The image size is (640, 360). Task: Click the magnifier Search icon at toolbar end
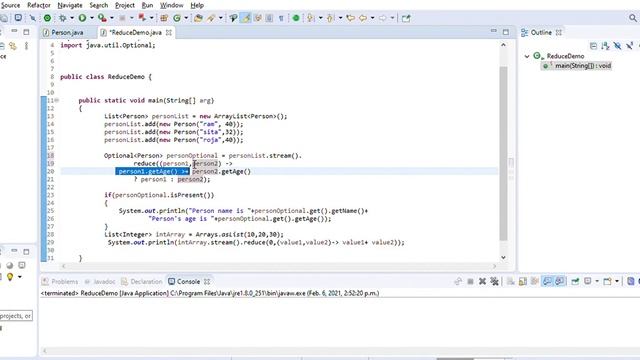click(633, 18)
